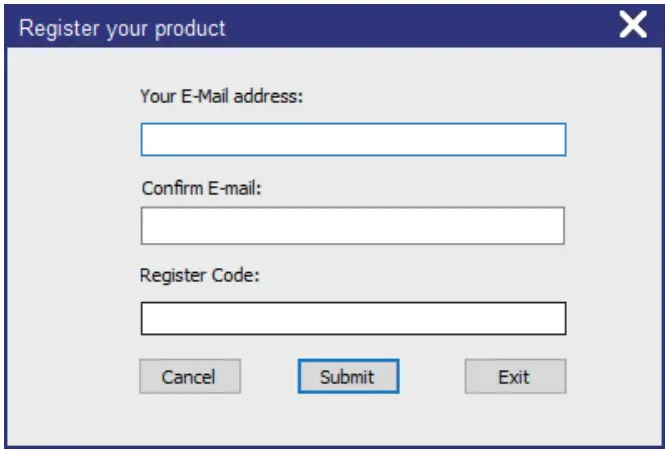Image resolution: width=667 pixels, height=450 pixels.
Task: Click the "Your E-Mail address:" label
Action: coord(222,97)
